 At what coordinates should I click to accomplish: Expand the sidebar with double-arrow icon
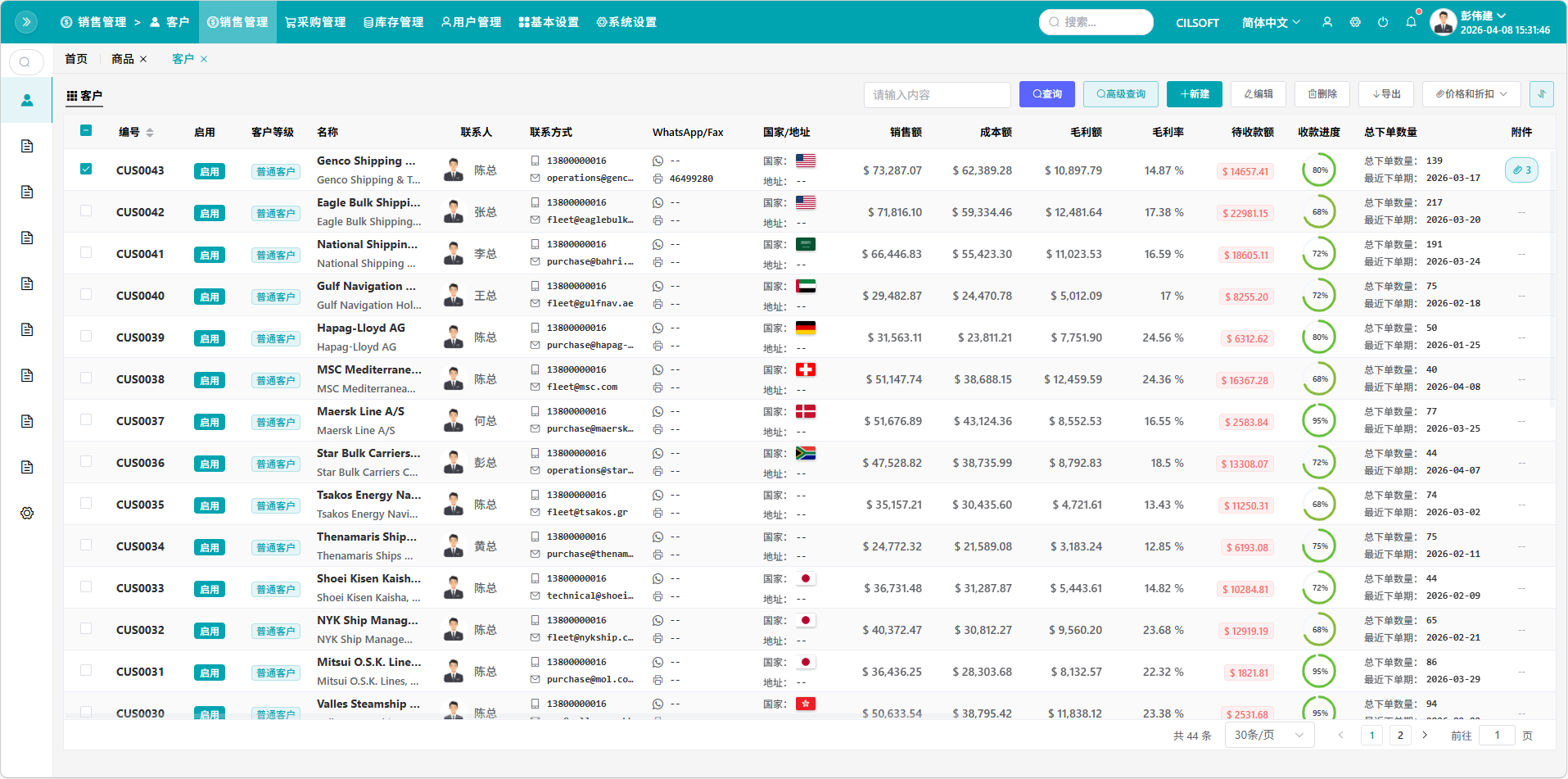pyautogui.click(x=26, y=22)
